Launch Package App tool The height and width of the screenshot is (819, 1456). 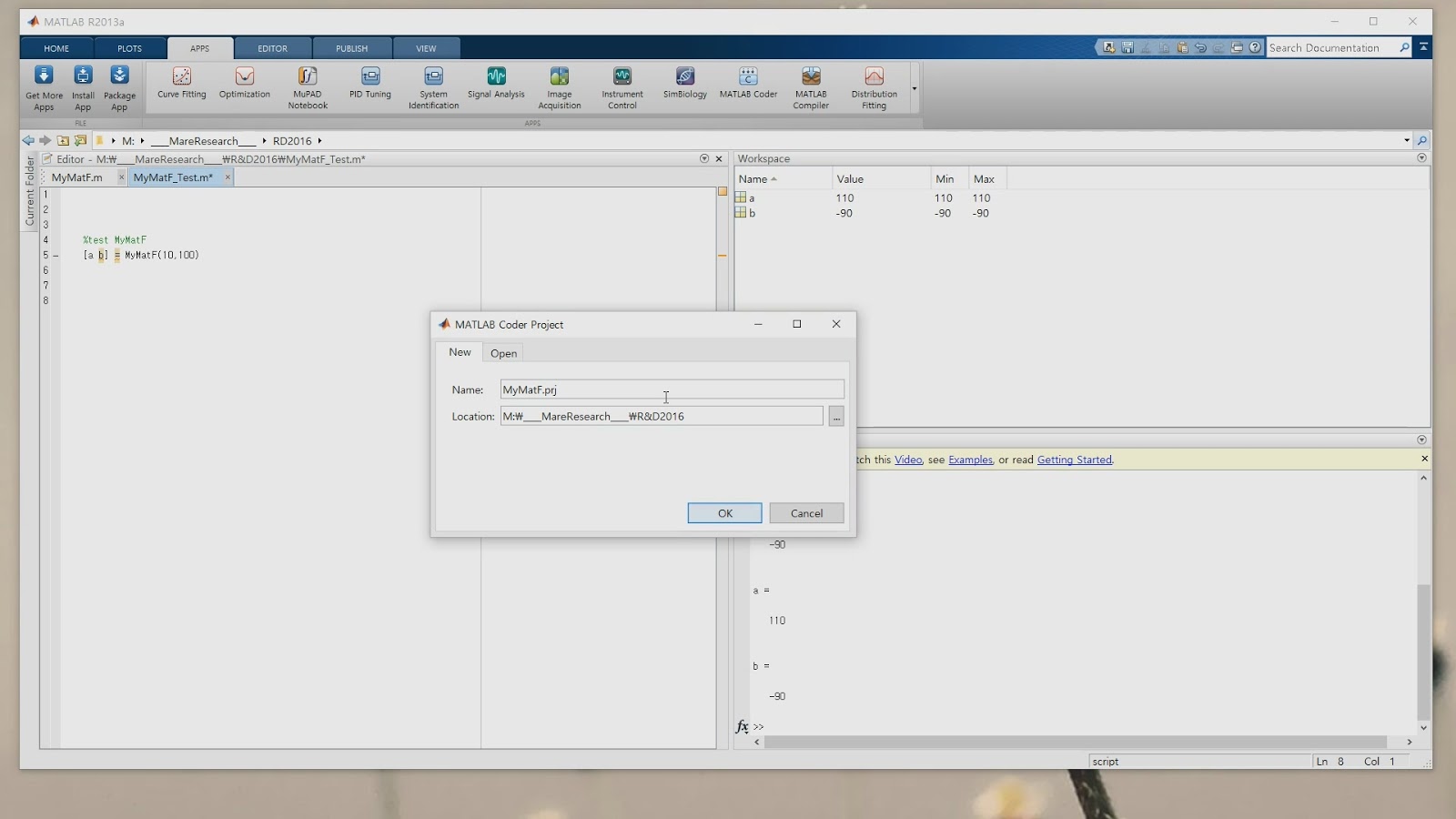pyautogui.click(x=119, y=88)
